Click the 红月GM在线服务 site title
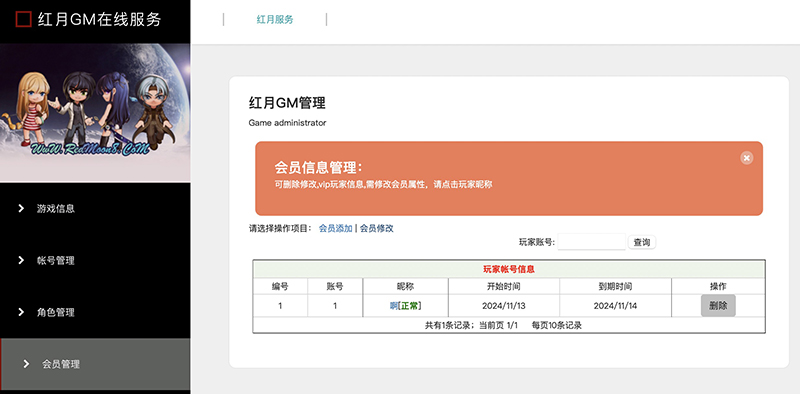The height and width of the screenshot is (394, 800). pyautogui.click(x=99, y=19)
